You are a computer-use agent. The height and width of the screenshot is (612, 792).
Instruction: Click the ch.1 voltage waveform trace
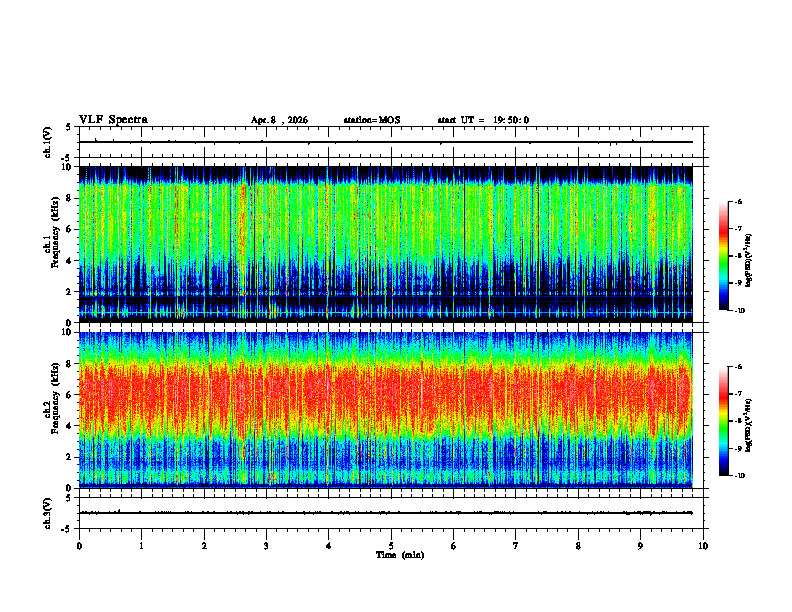(386, 142)
